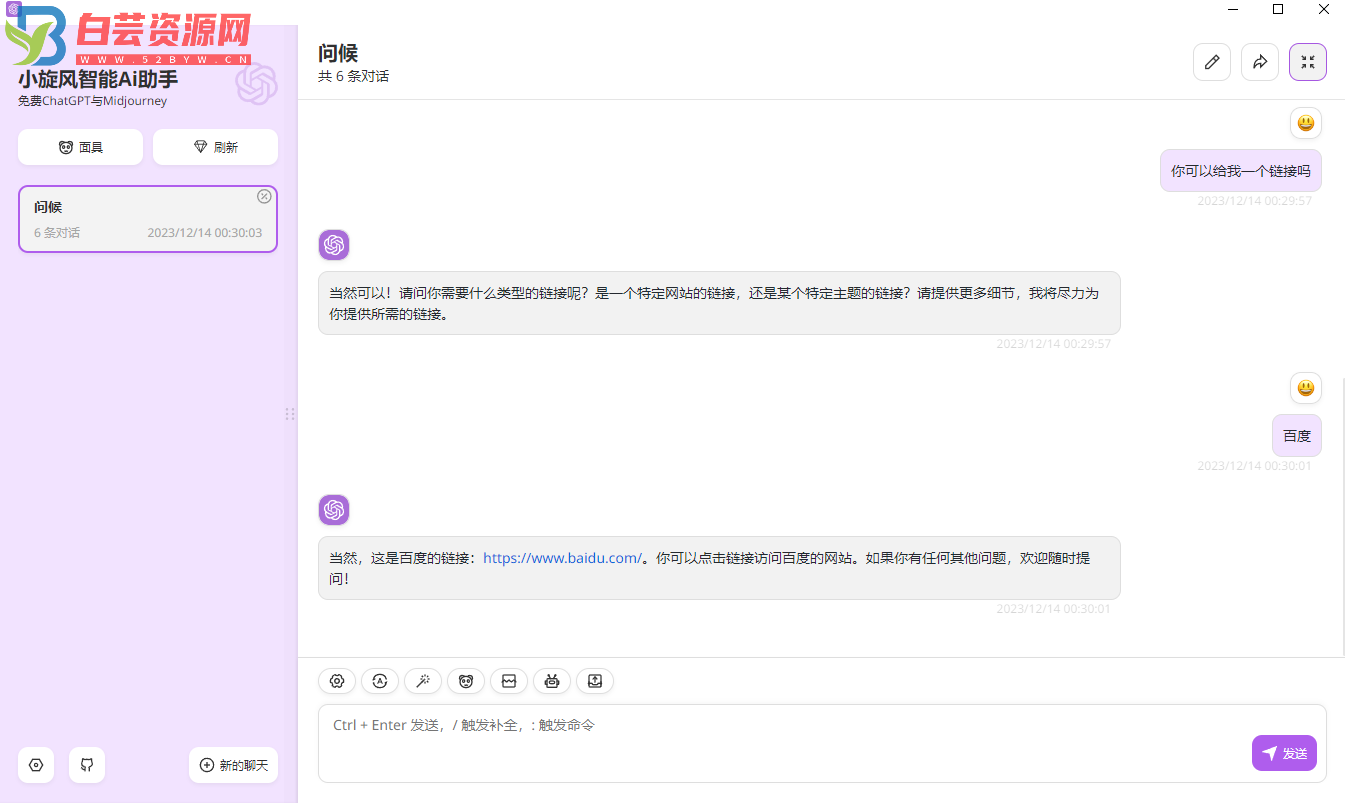This screenshot has height=803, width=1345.
Task: Open chat settings gear above the input box
Action: (x=337, y=681)
